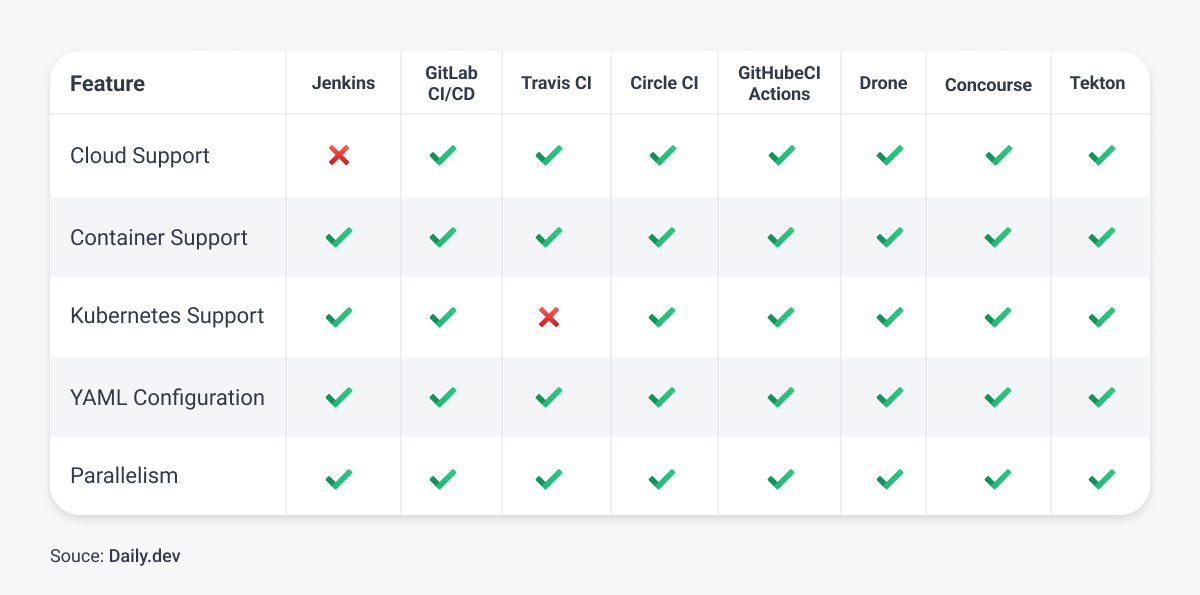Click the Parallelism row label

coord(124,475)
